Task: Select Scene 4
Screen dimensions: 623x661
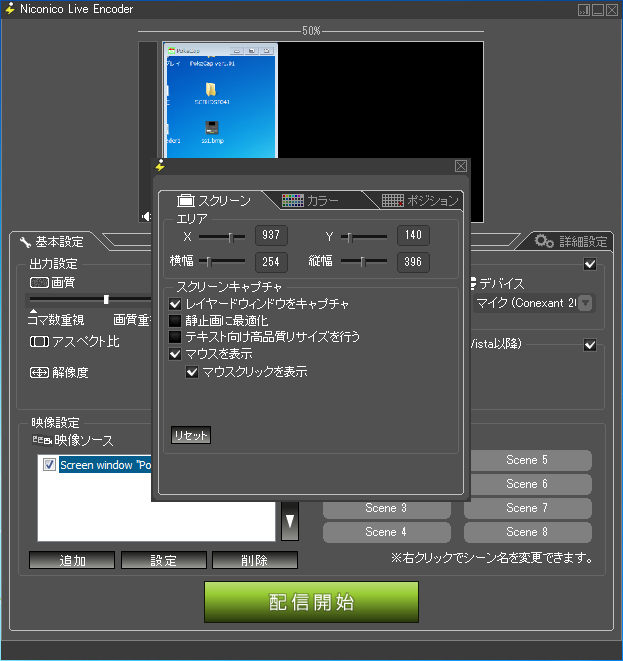Action: 387,532
